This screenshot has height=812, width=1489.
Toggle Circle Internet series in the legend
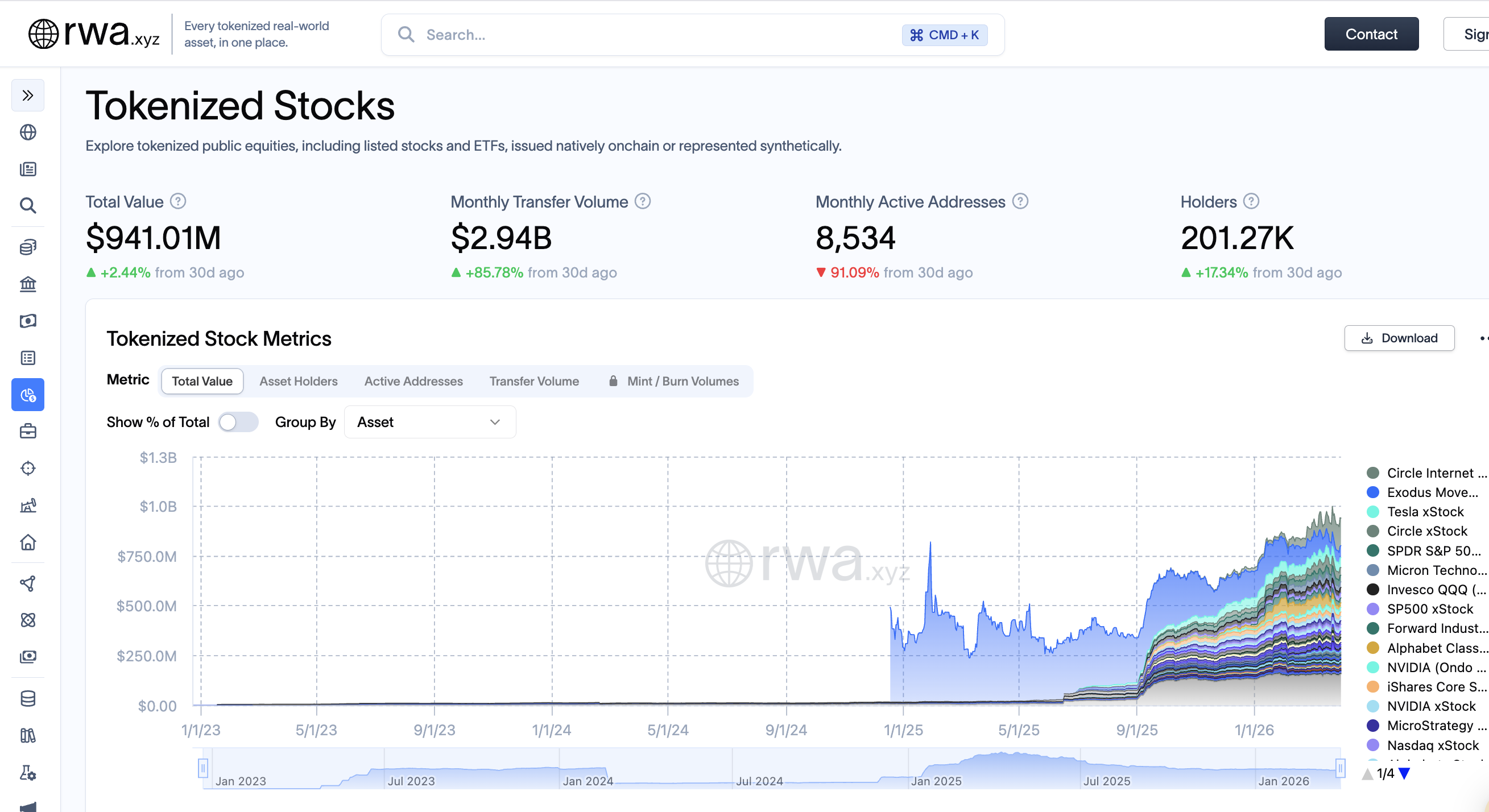click(1426, 473)
